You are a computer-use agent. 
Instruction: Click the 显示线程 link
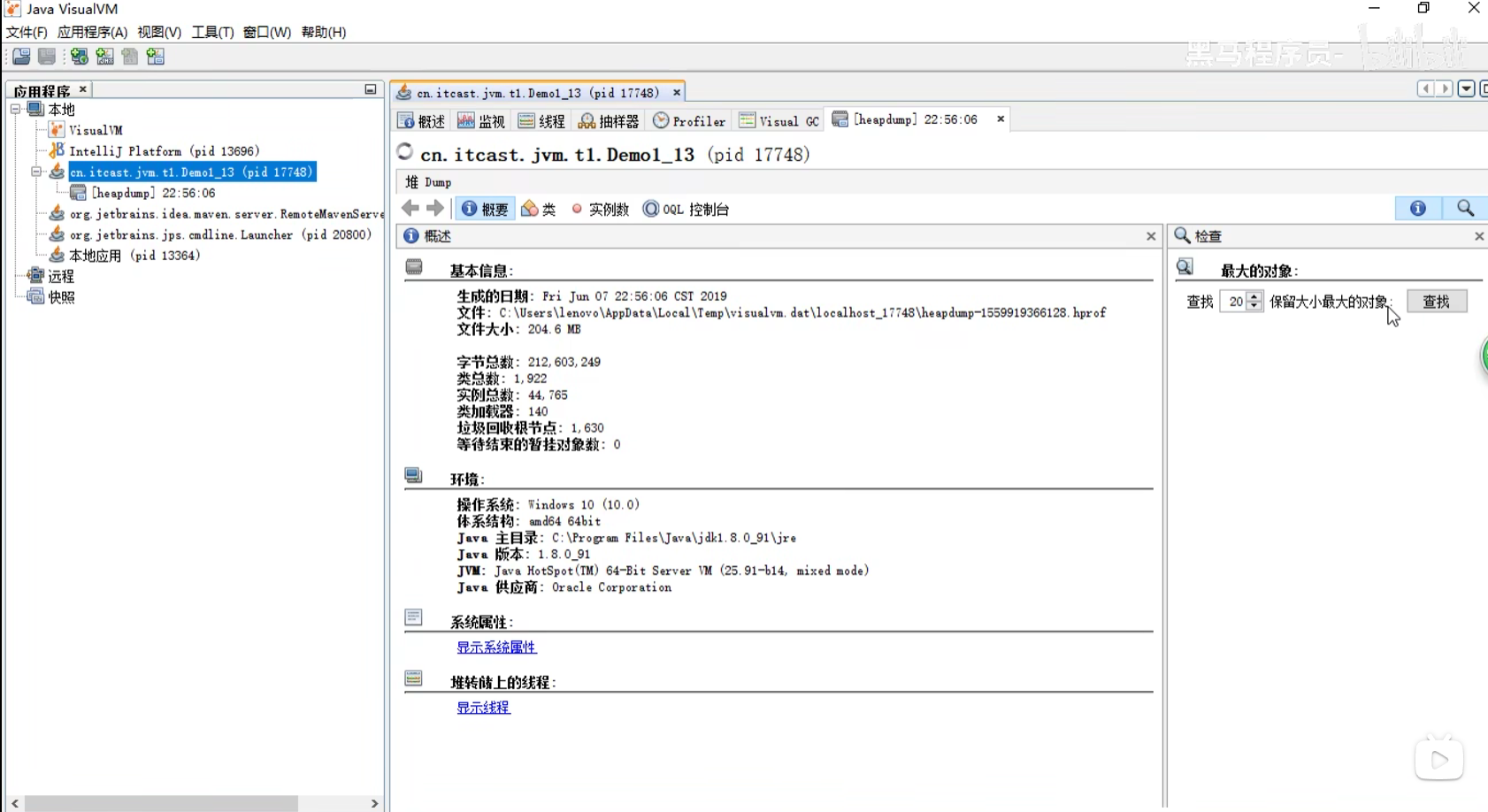pyautogui.click(x=483, y=708)
